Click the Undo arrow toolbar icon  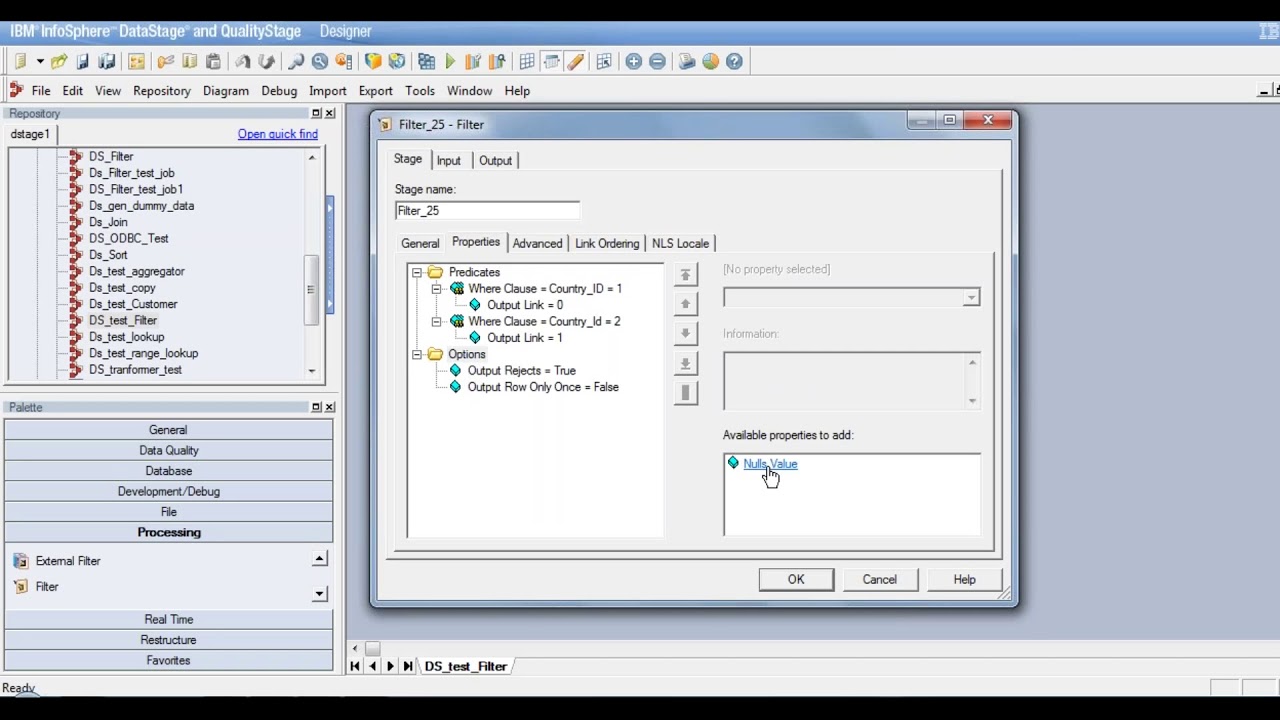243,62
